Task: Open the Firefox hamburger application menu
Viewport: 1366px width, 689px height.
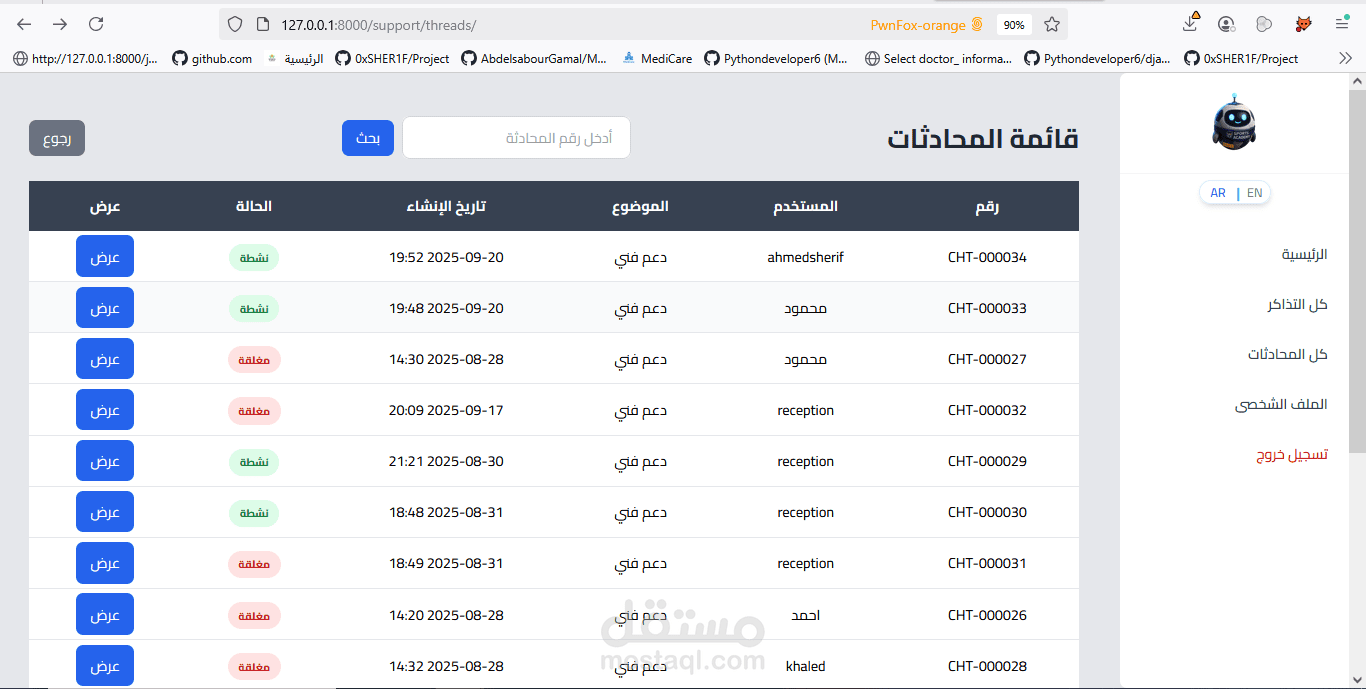Action: click(x=1342, y=24)
